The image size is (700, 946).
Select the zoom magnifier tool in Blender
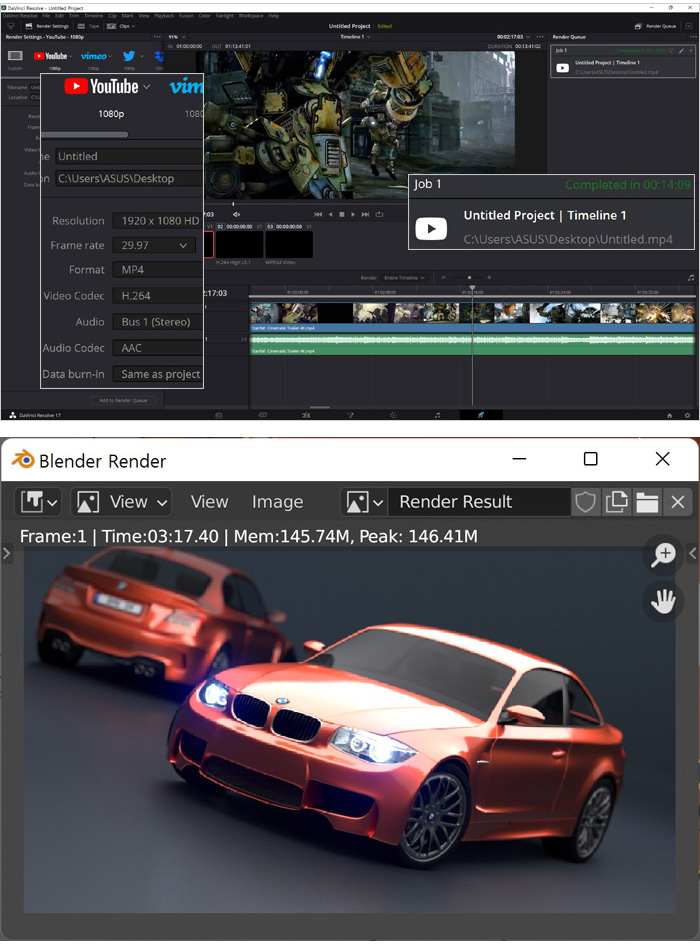663,554
